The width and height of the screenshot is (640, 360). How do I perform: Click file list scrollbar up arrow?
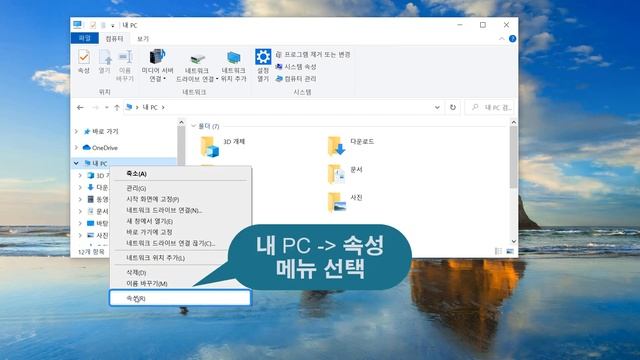coord(513,122)
